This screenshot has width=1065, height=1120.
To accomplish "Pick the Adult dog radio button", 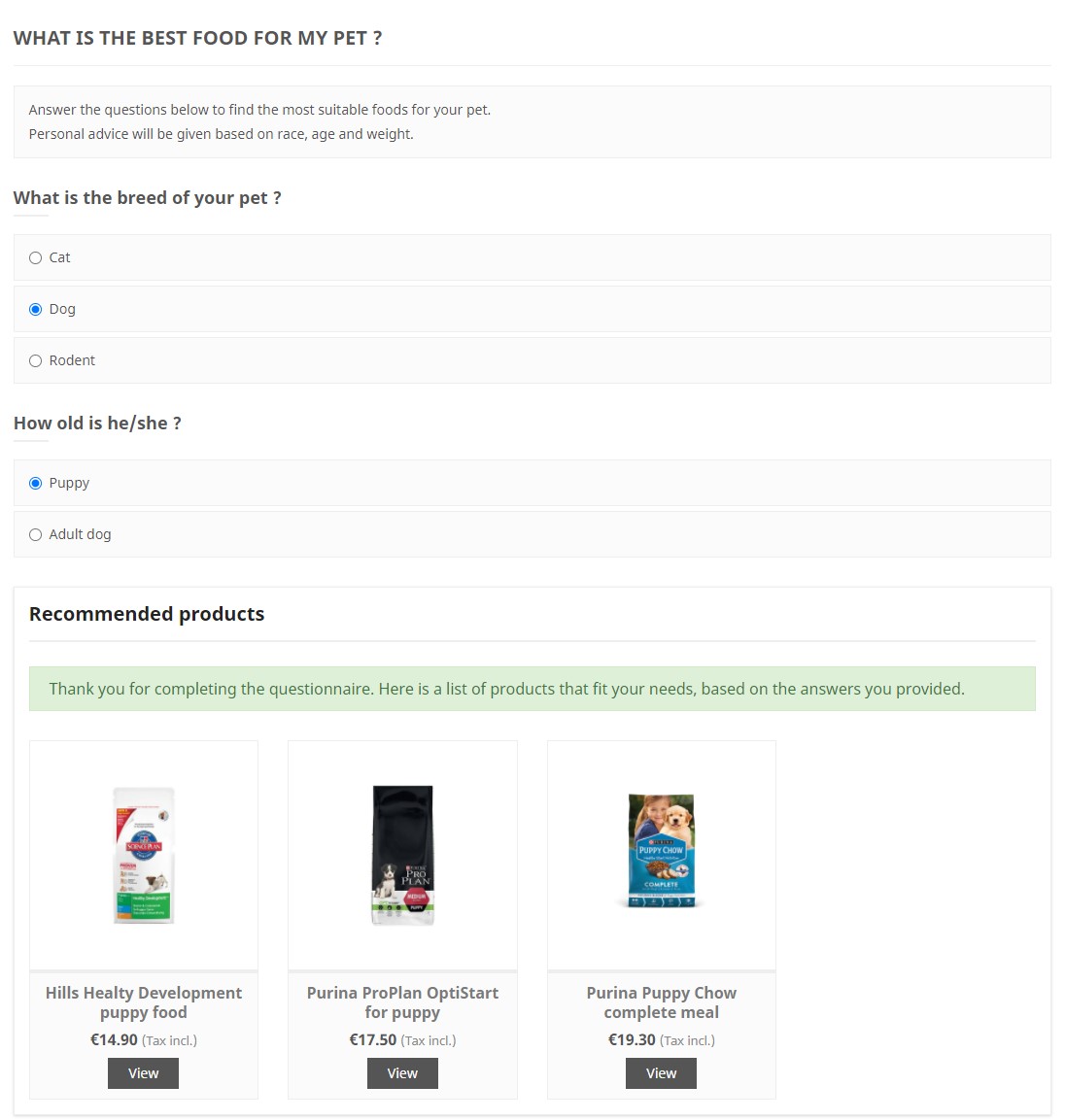I will click(x=36, y=534).
